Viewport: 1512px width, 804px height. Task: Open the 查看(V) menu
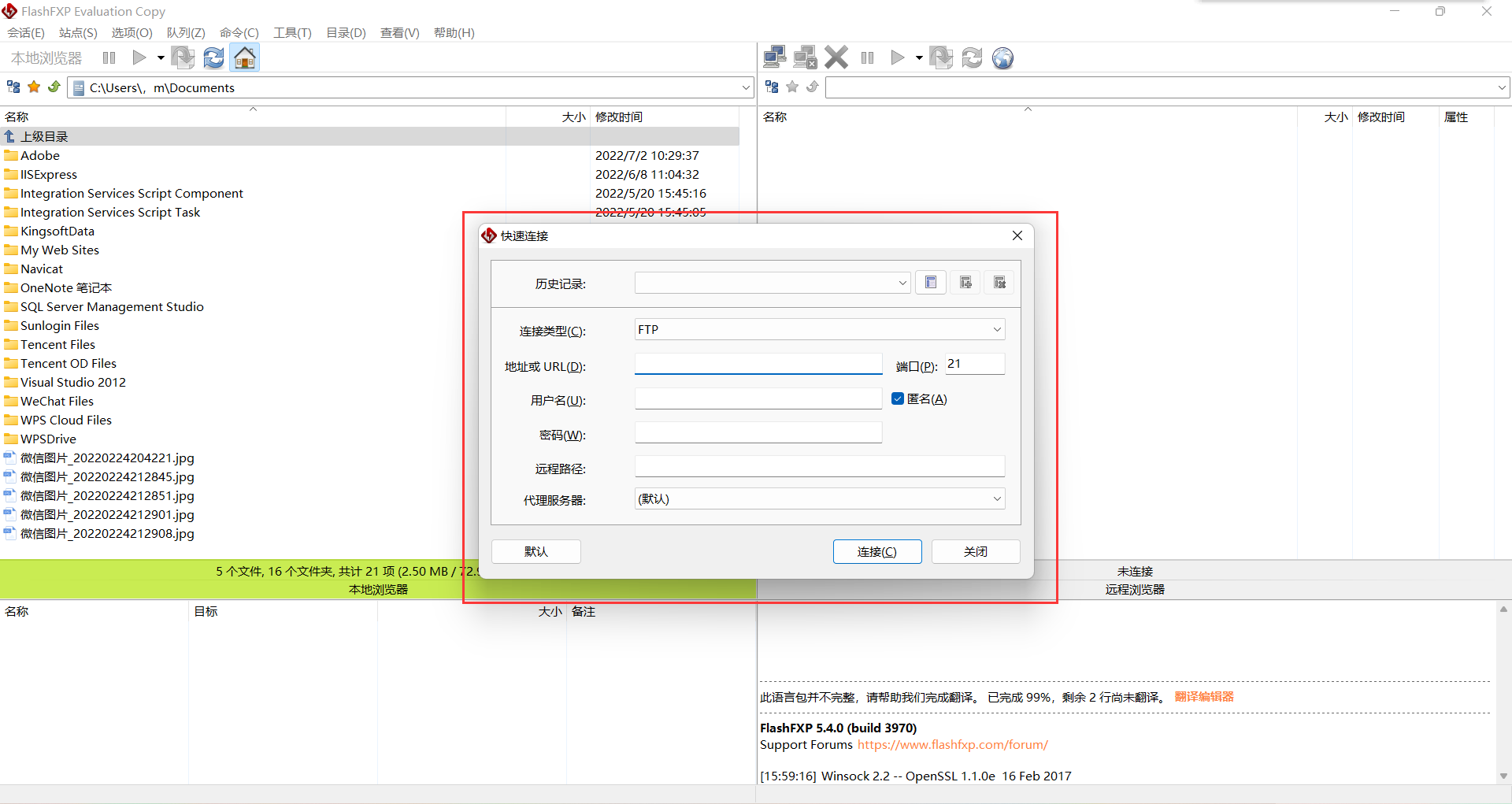pos(399,32)
